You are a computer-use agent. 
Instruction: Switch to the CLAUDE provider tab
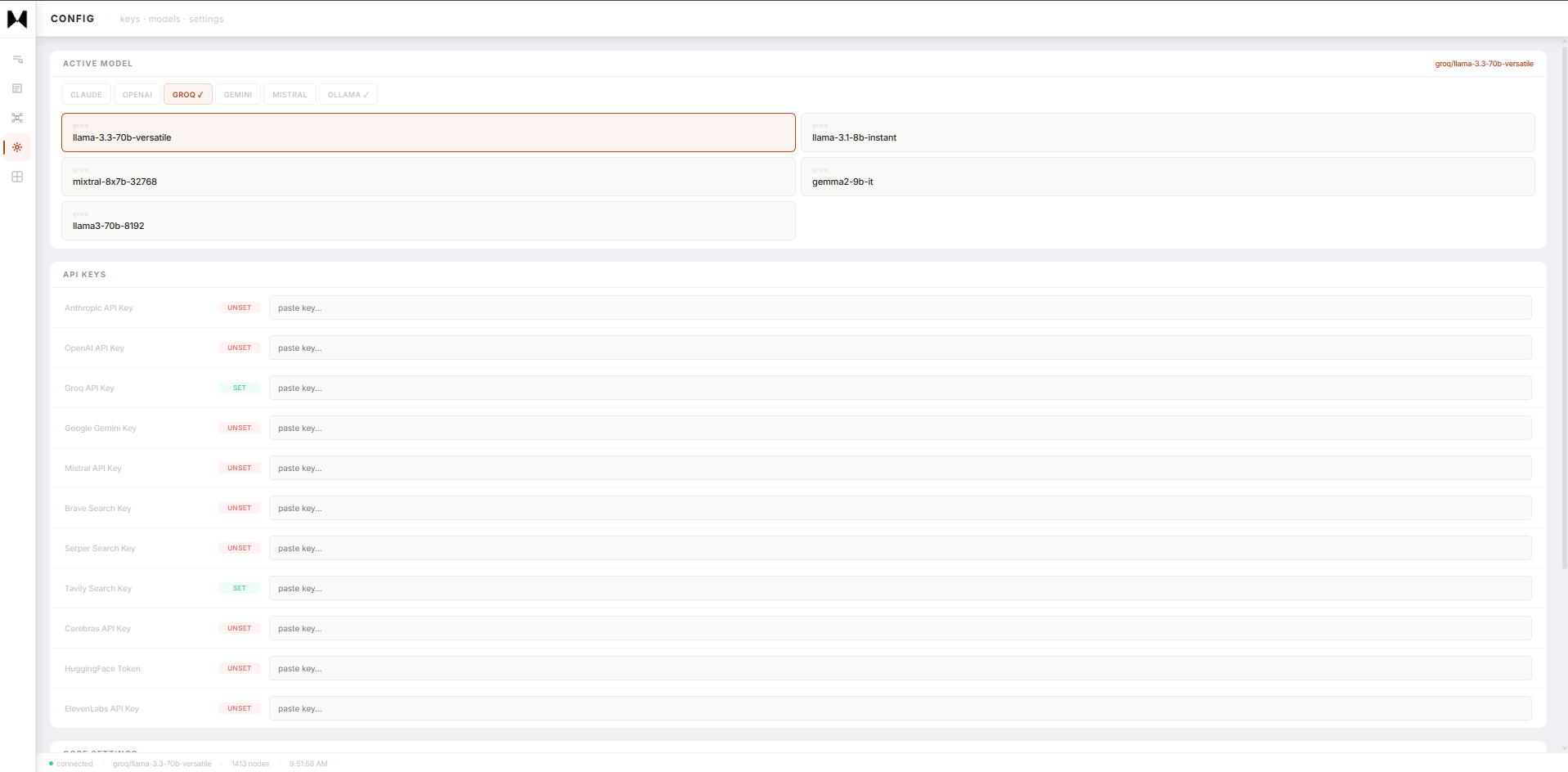[x=86, y=95]
